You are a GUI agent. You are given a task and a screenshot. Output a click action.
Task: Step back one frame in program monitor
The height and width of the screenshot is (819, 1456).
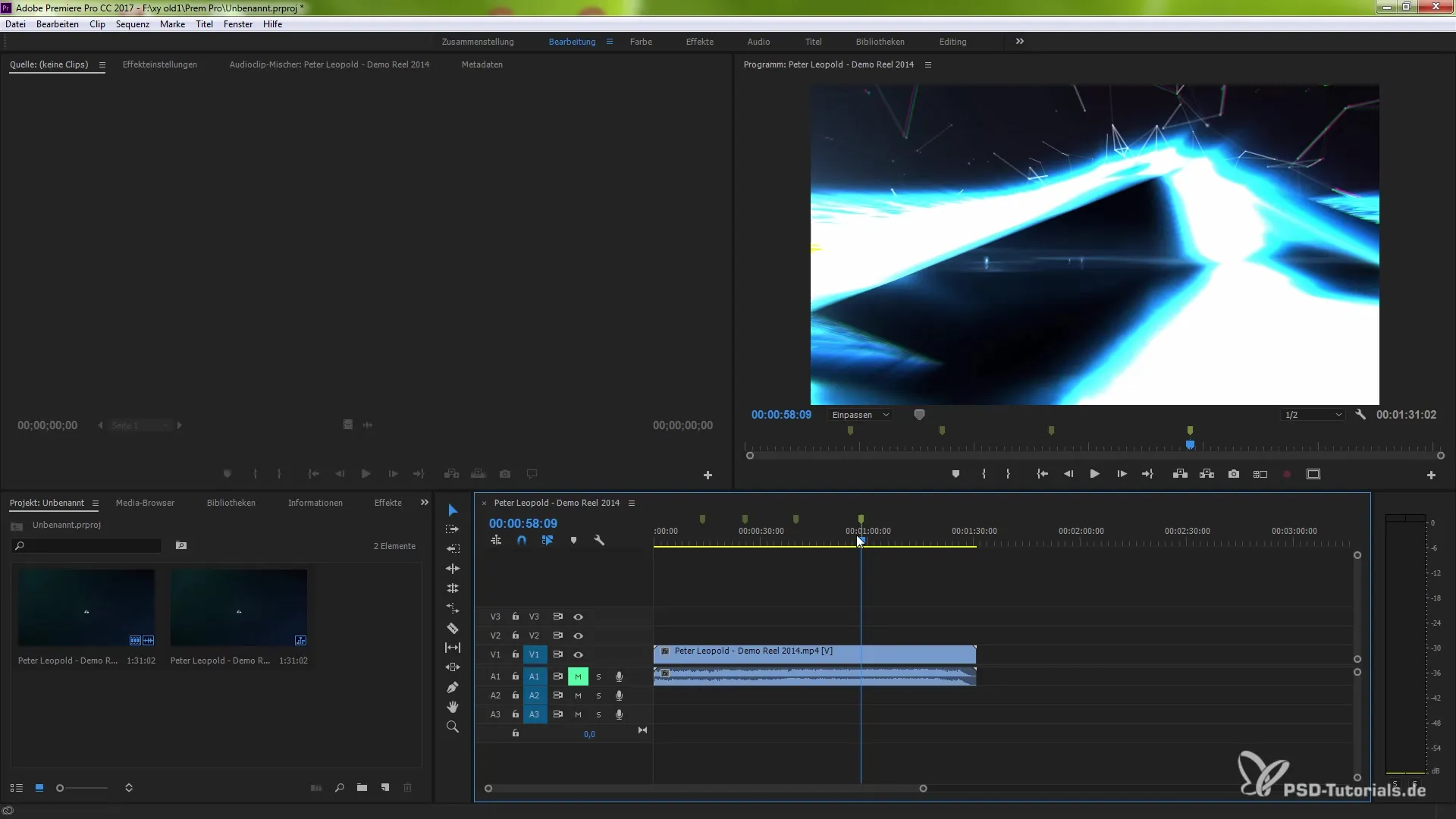coord(1068,474)
